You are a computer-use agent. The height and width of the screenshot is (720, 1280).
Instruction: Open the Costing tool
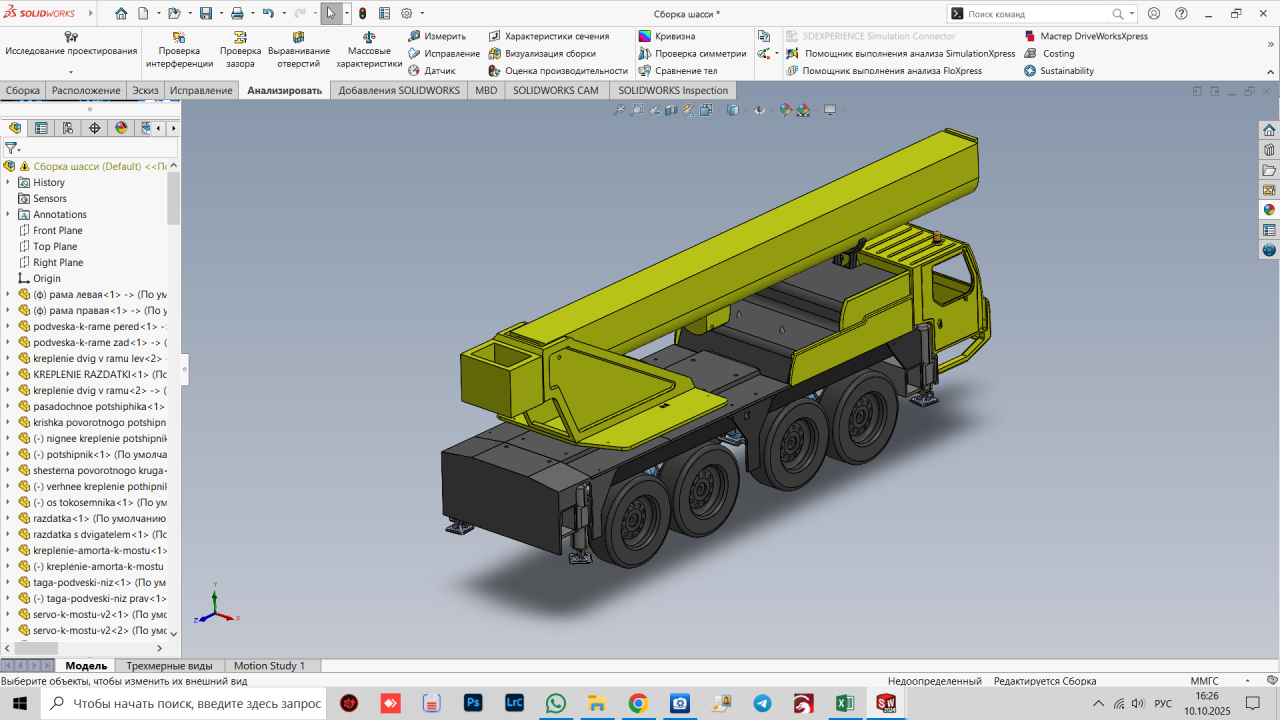[1030, 54]
